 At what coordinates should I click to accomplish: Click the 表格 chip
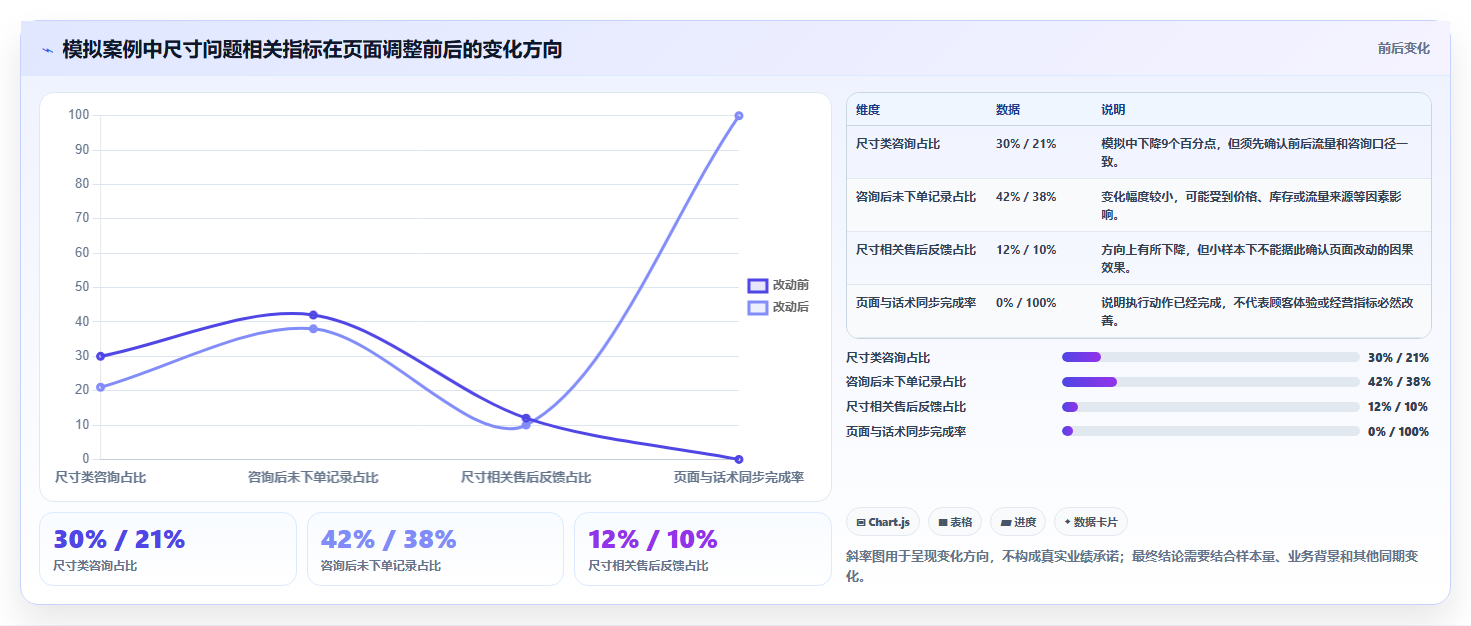[955, 522]
